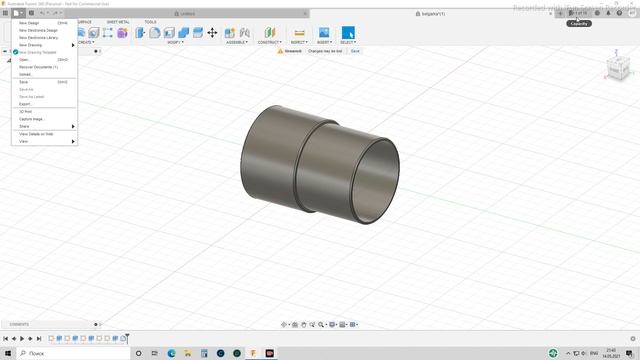This screenshot has height=360, width=640.
Task: Click the Viewports layout icon
Action: tap(353, 324)
